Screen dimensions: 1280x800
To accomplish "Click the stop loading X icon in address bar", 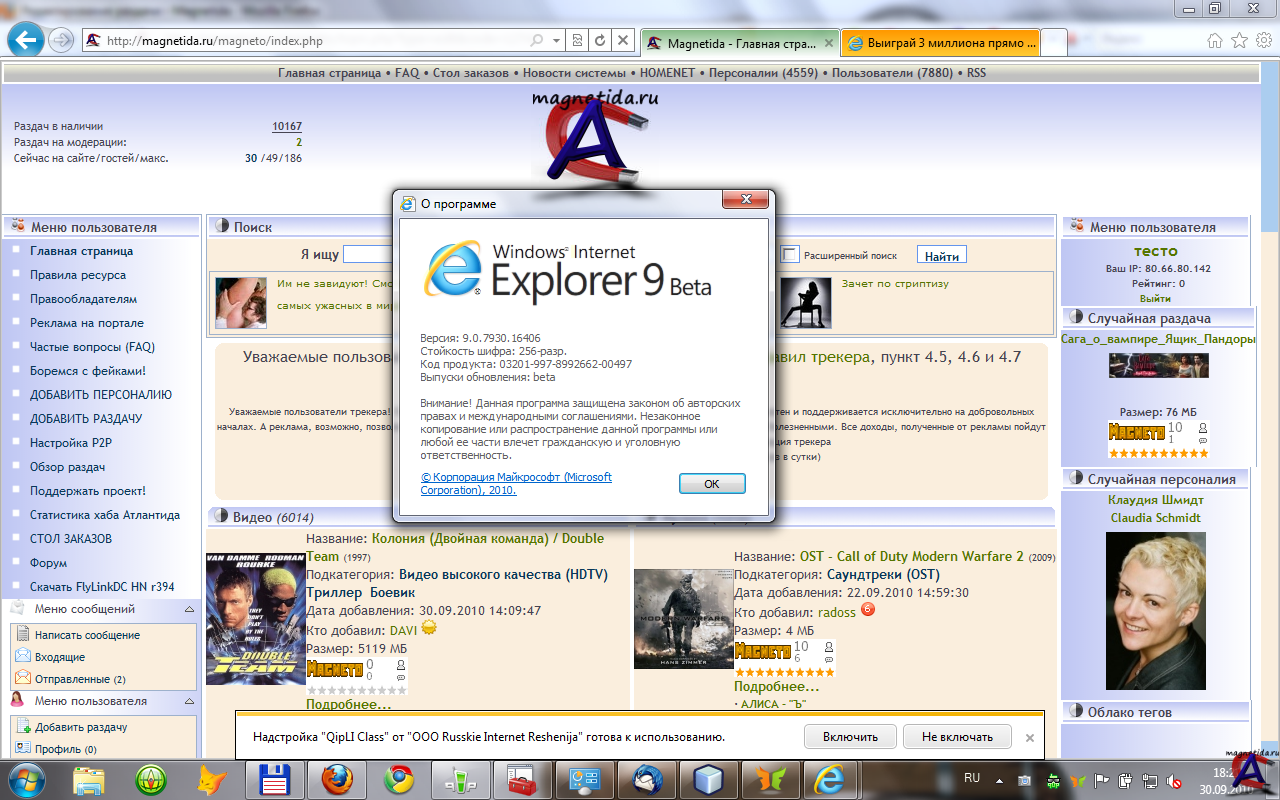I will (623, 41).
